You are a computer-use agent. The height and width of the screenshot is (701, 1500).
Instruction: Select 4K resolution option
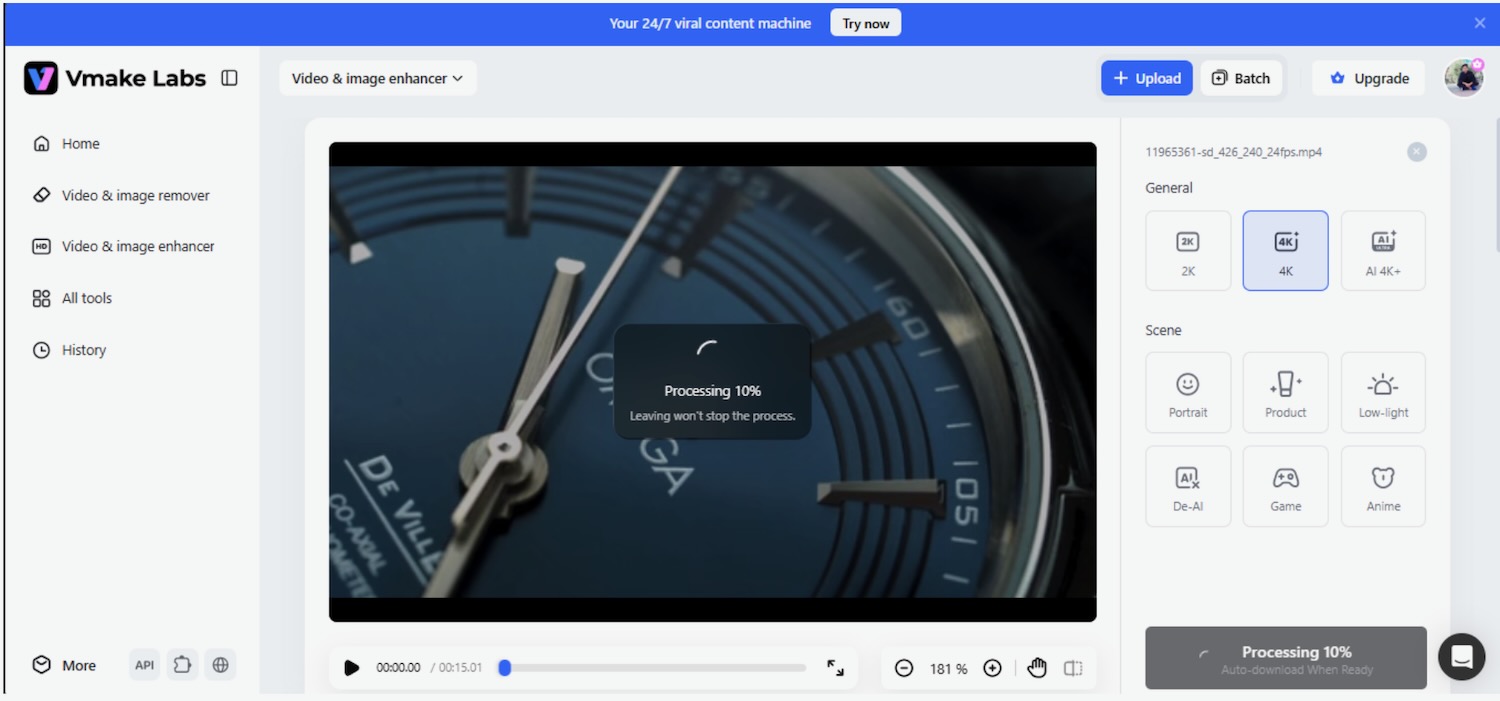(1286, 251)
